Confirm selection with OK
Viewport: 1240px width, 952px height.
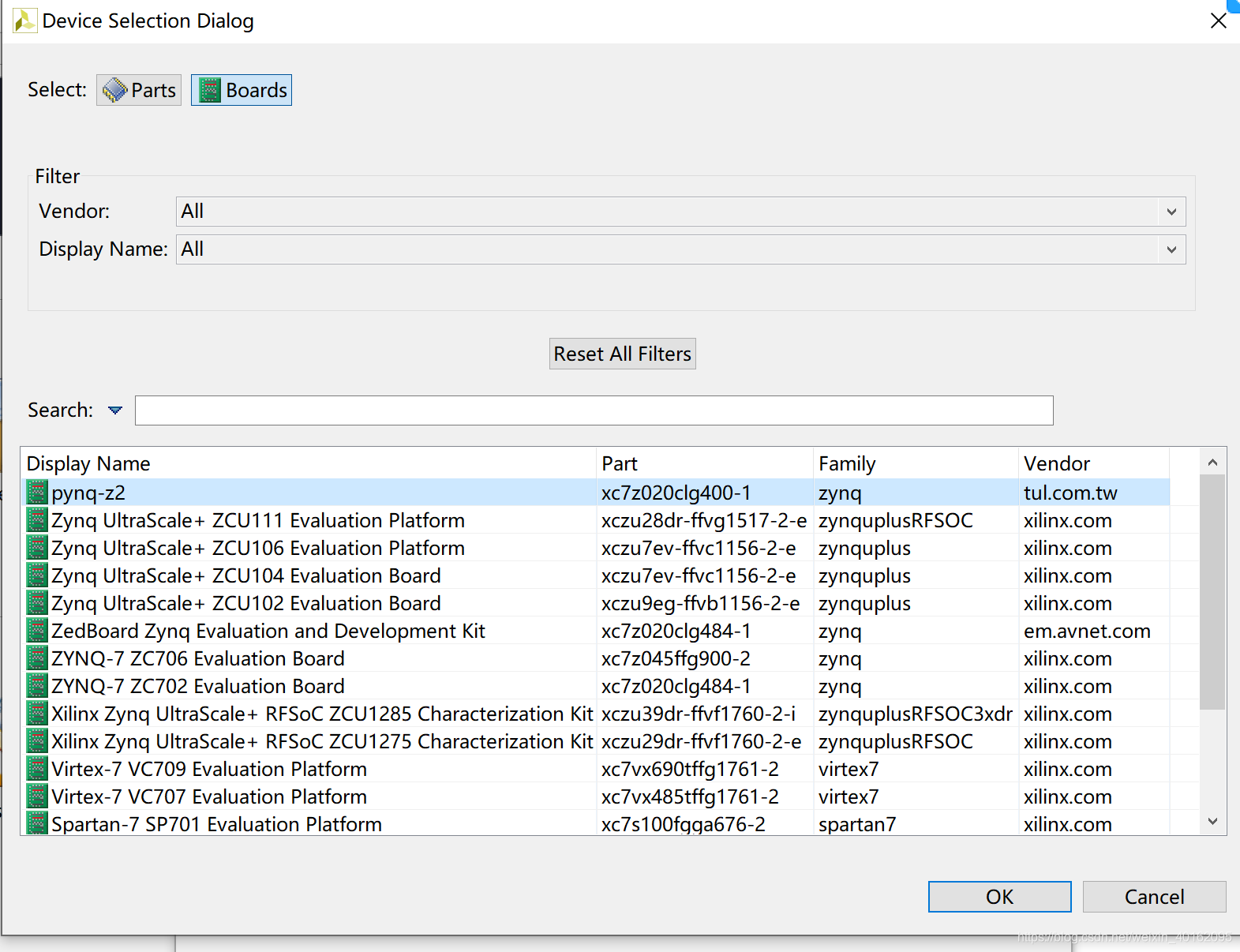tap(1000, 897)
